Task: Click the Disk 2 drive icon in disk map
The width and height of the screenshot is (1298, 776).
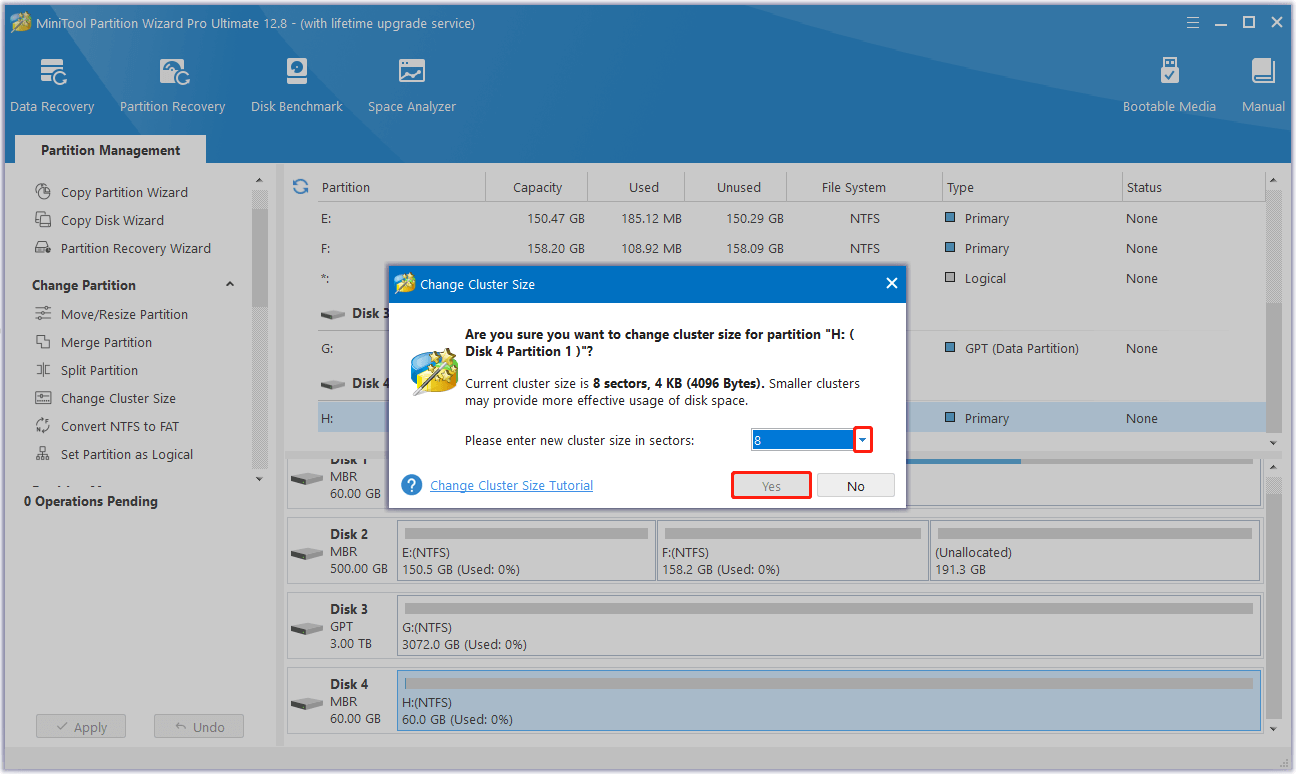Action: point(307,553)
